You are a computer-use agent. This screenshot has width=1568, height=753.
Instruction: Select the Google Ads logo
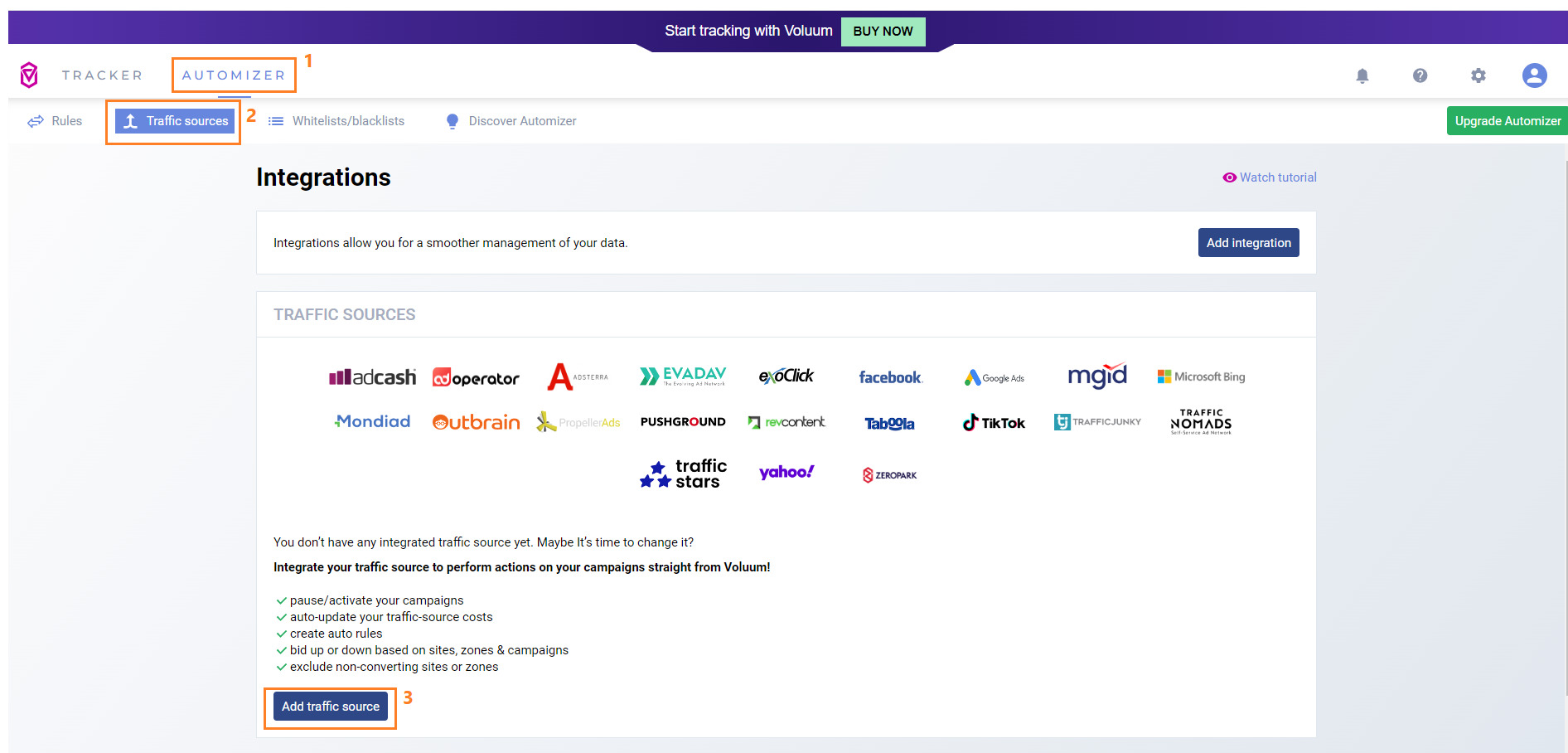click(x=994, y=378)
